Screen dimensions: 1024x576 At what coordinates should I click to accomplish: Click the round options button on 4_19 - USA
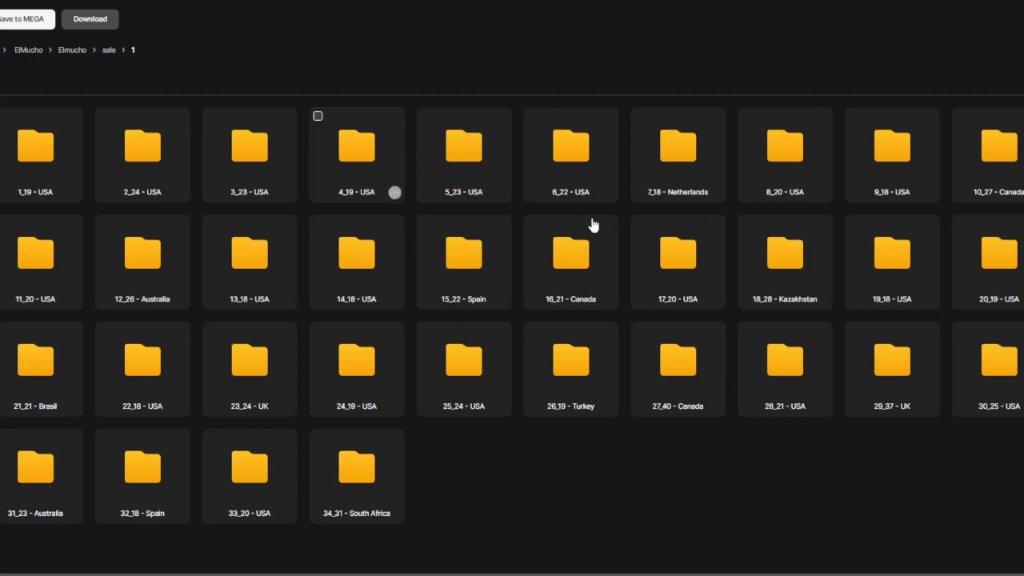point(395,192)
